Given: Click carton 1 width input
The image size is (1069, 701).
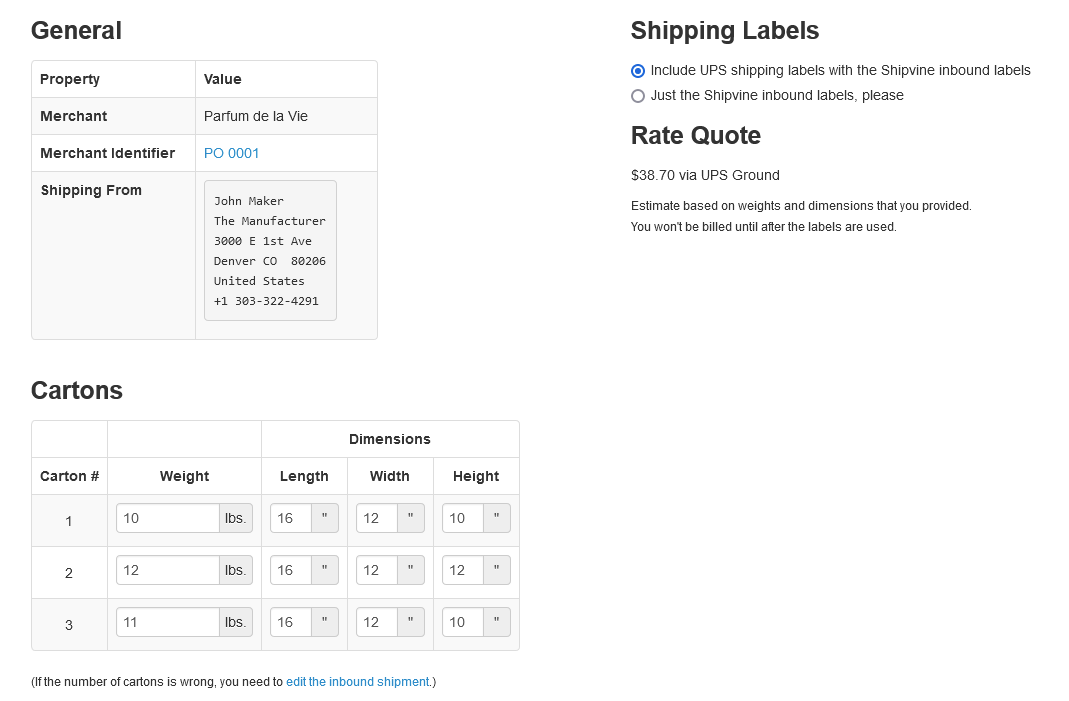Looking at the screenshot, I should point(377,518).
